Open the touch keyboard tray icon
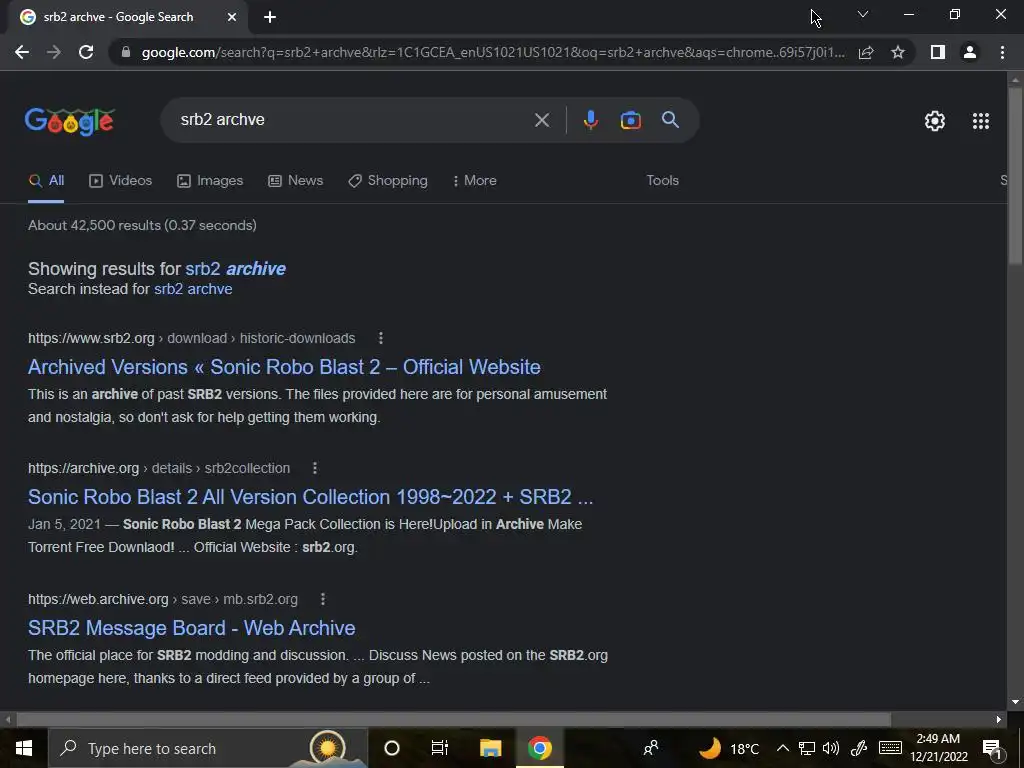Viewport: 1024px width, 768px height. [x=890, y=748]
